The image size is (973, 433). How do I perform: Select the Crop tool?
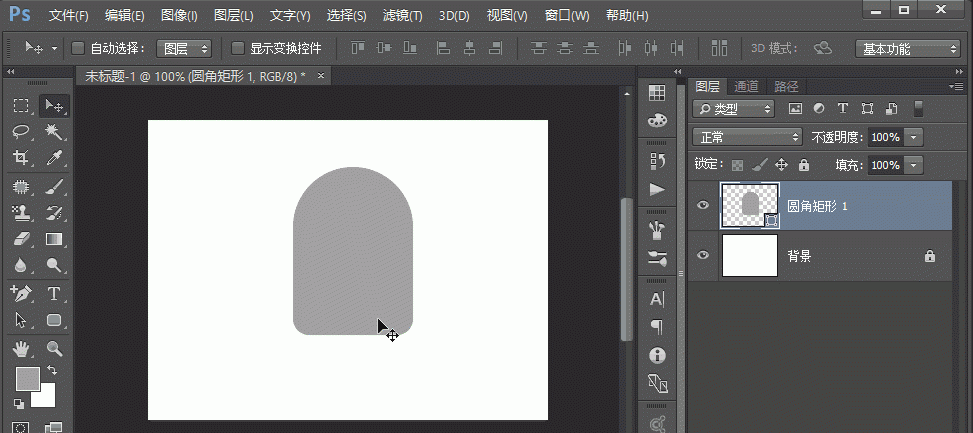21,158
